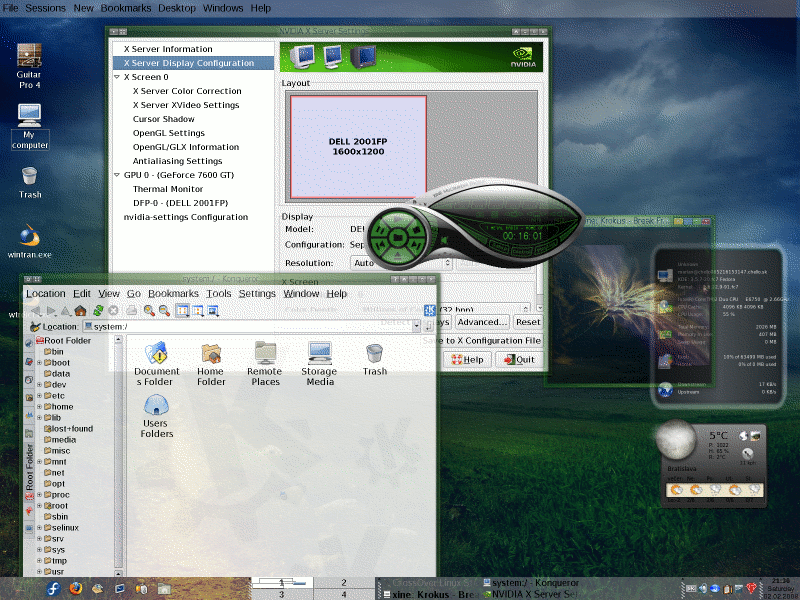Switch Konqueror to image preview view
The image size is (800, 600).
coord(213,310)
